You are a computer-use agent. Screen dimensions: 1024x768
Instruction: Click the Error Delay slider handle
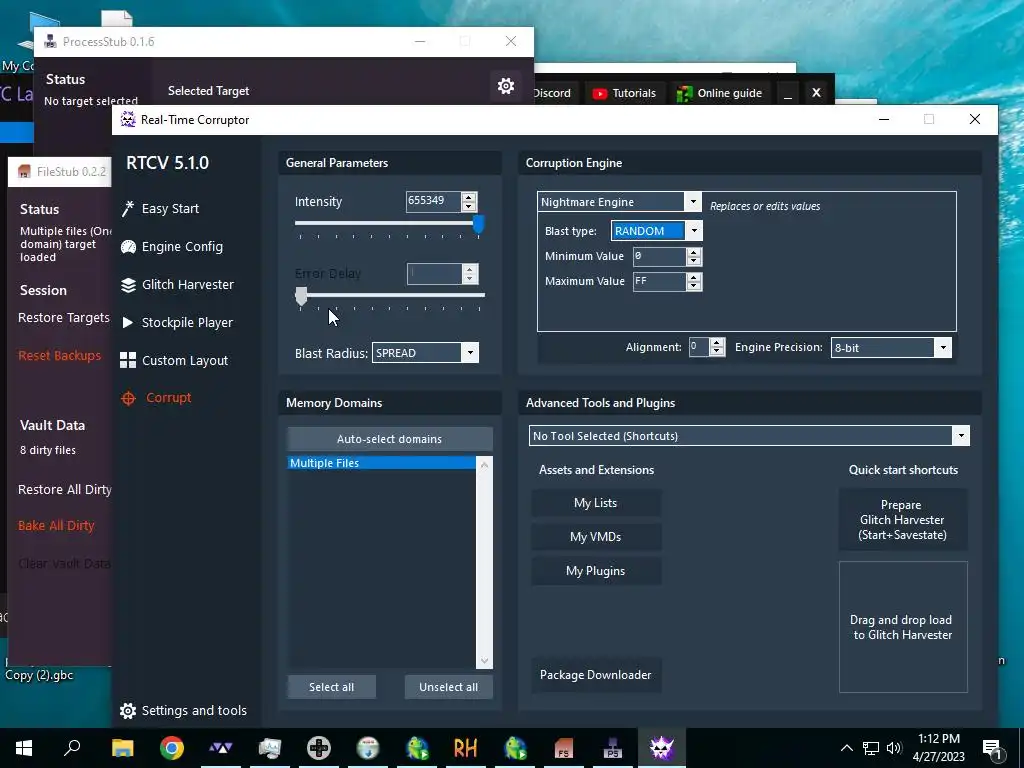(301, 296)
